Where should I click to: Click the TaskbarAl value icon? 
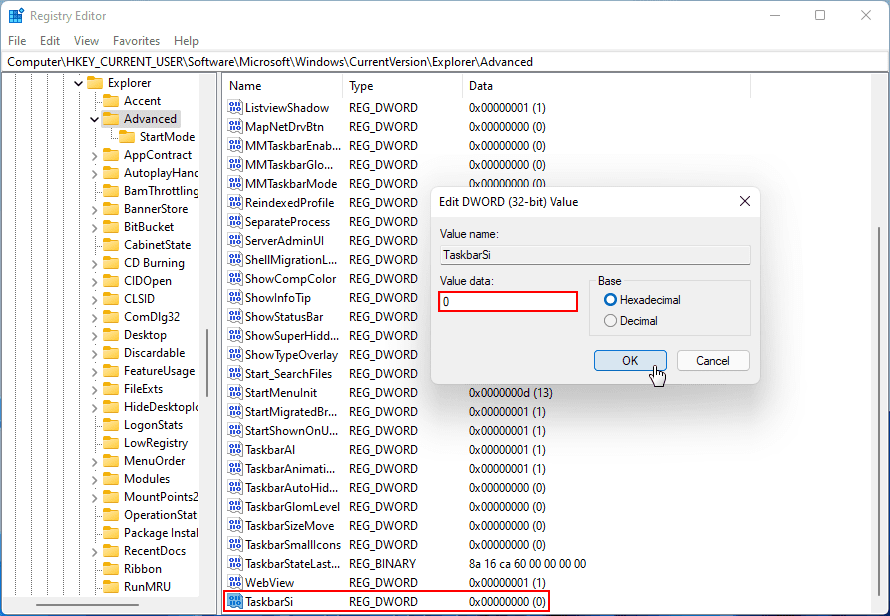tap(234, 450)
